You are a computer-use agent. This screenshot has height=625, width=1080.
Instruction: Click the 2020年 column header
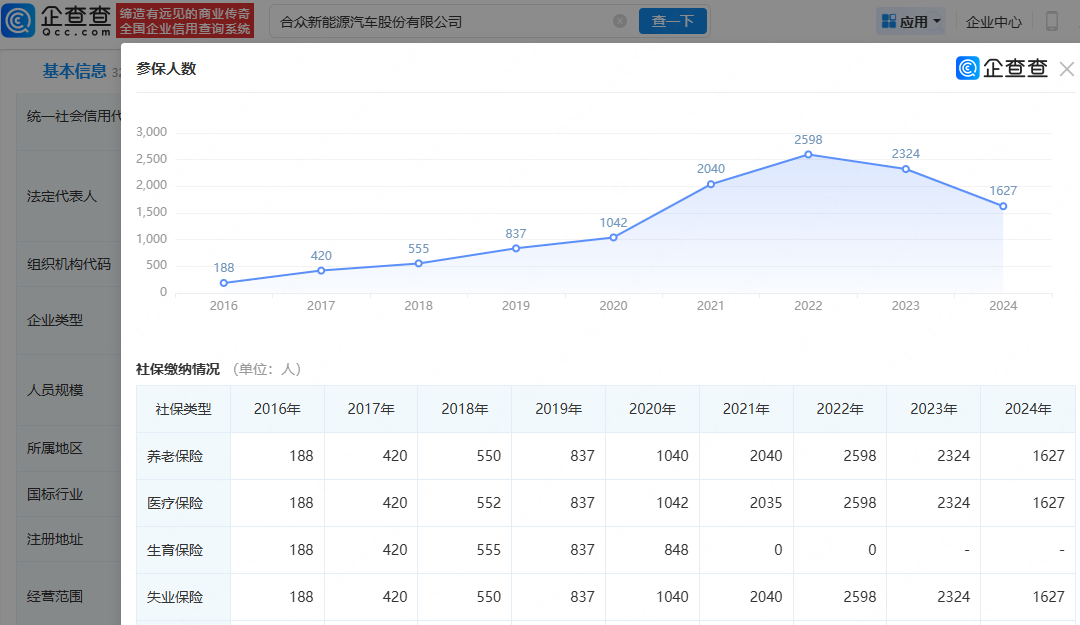coord(652,409)
